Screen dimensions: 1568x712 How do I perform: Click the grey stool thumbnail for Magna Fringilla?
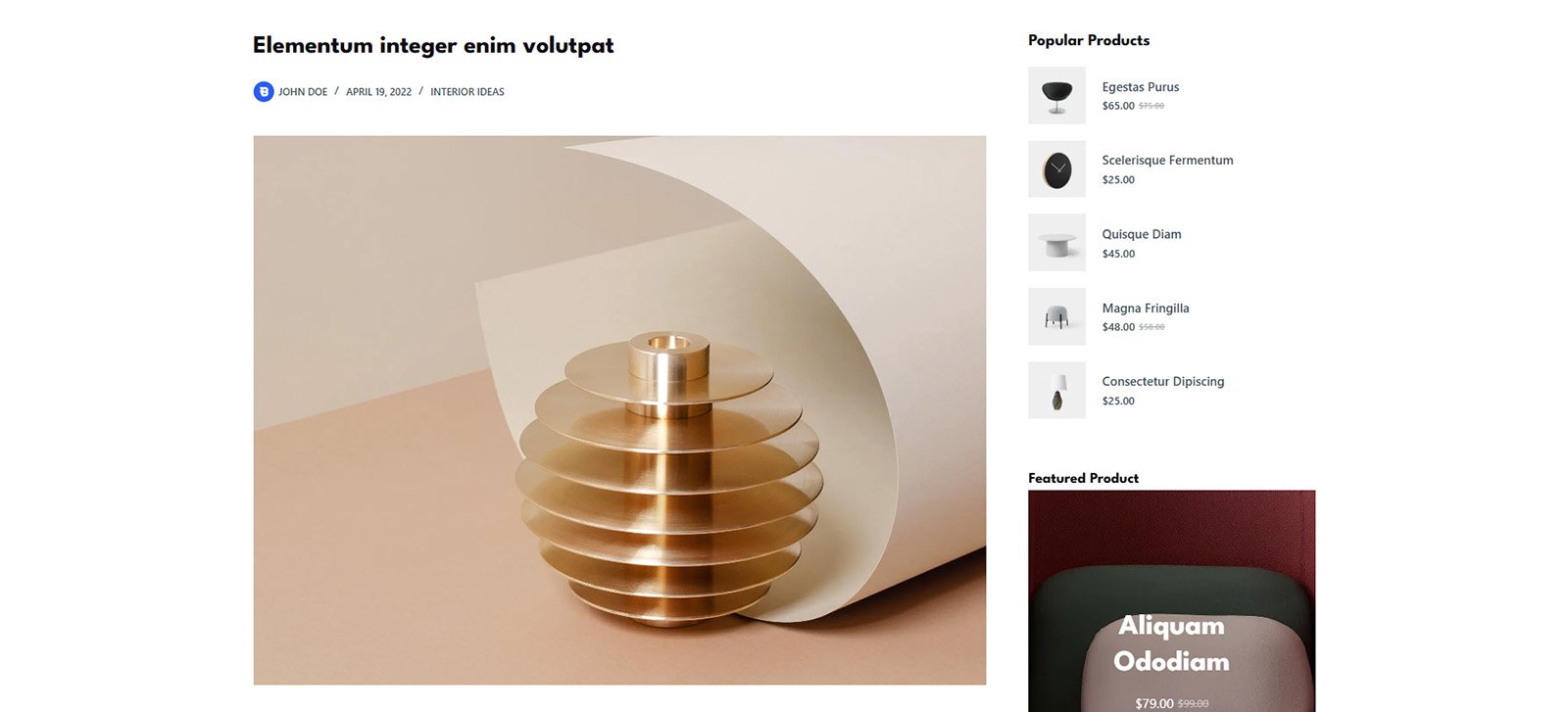click(x=1056, y=316)
